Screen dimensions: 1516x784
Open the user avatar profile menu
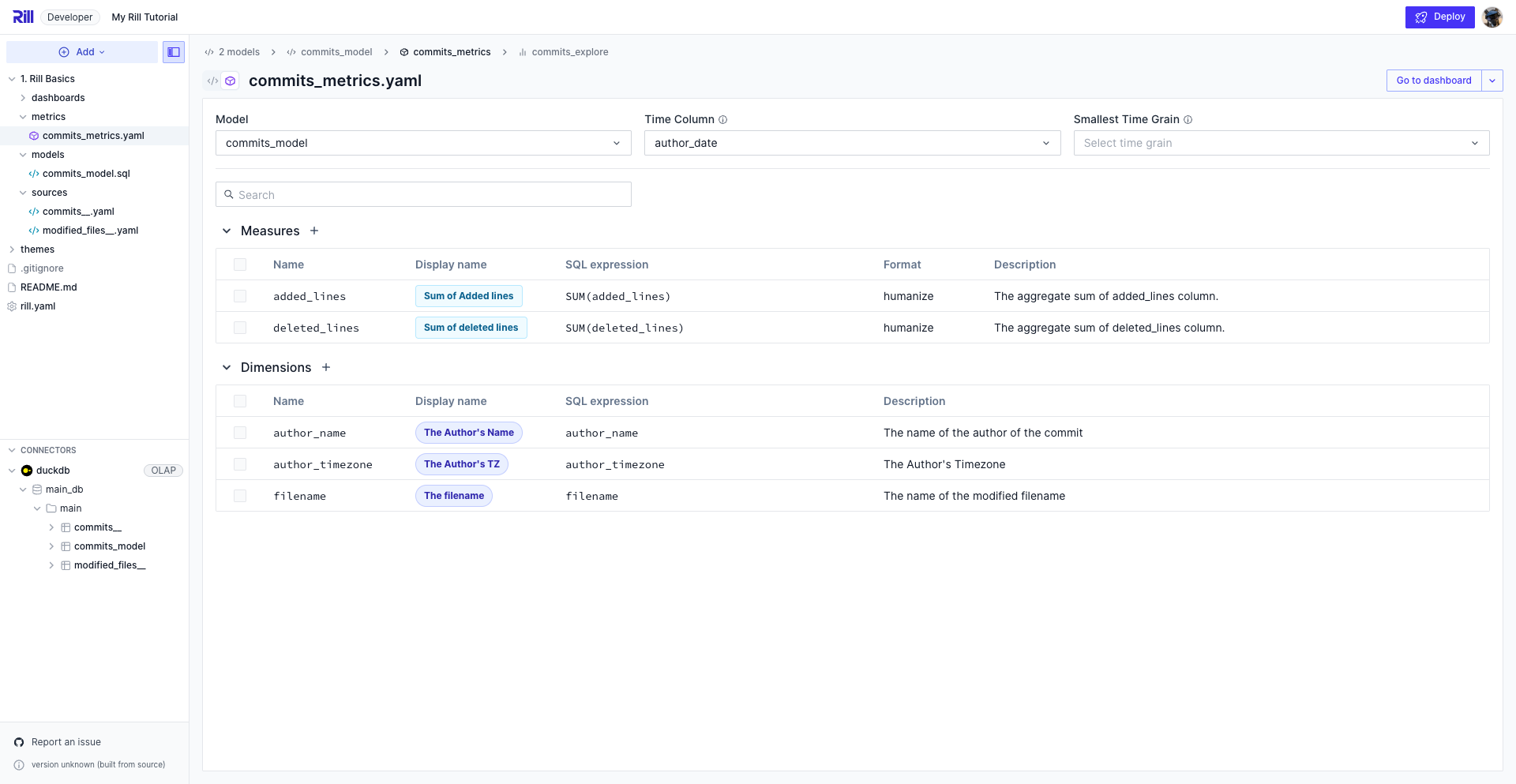click(1492, 17)
